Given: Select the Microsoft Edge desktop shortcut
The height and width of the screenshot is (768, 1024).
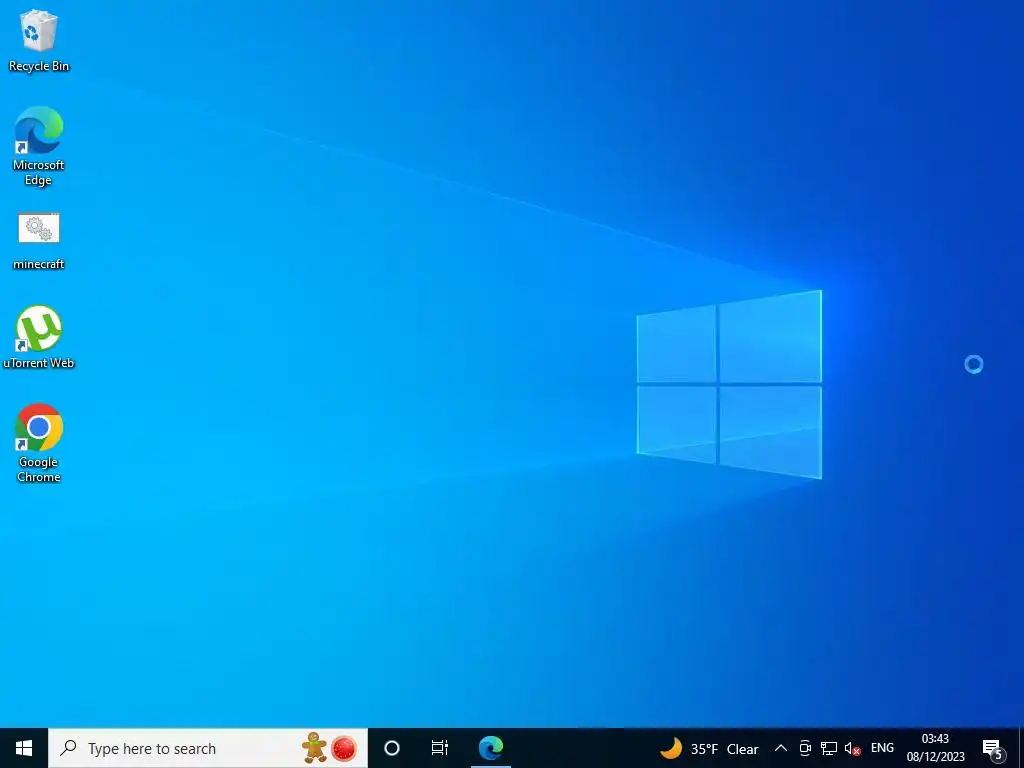Looking at the screenshot, I should [39, 146].
